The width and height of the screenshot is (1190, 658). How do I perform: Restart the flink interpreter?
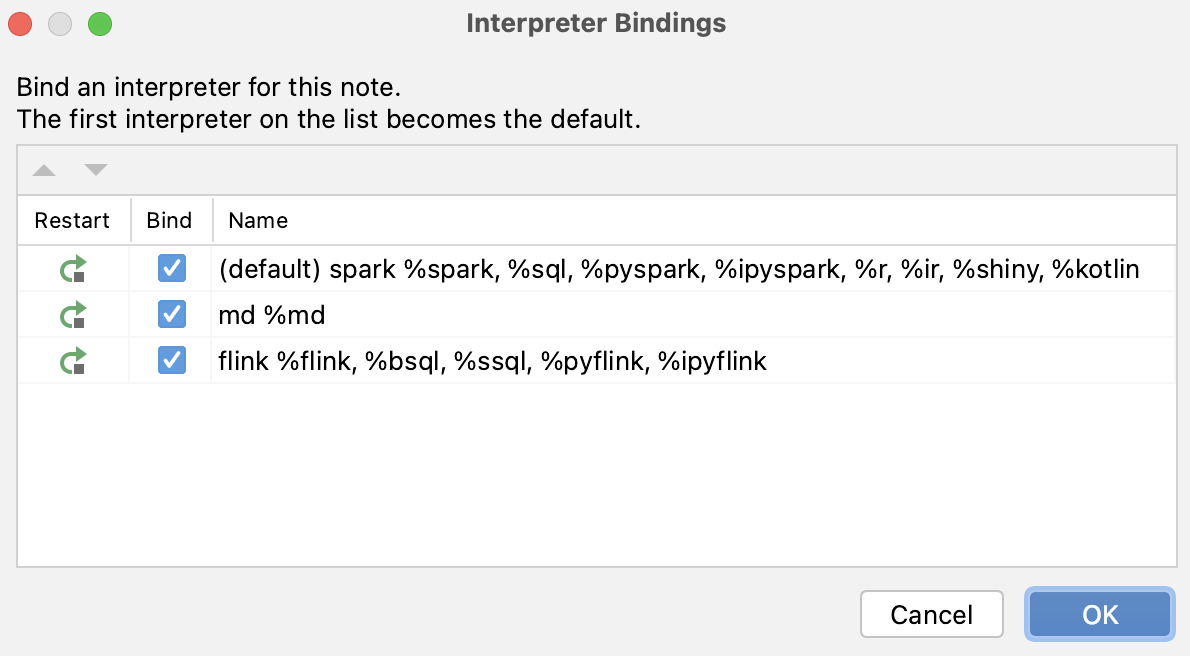(74, 360)
